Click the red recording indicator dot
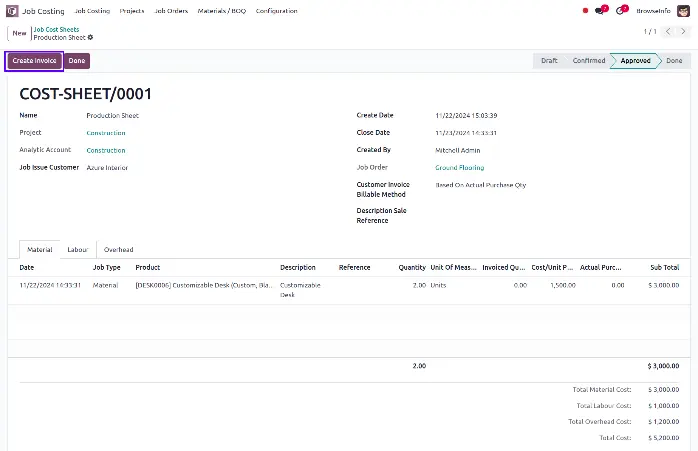Viewport: 698px width, 451px height. (585, 11)
